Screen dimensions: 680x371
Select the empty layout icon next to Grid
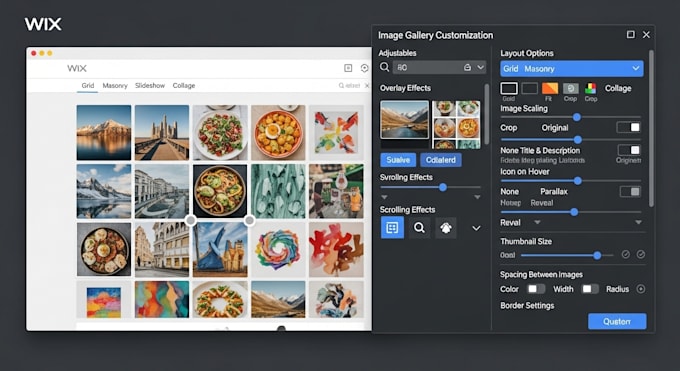(x=530, y=89)
